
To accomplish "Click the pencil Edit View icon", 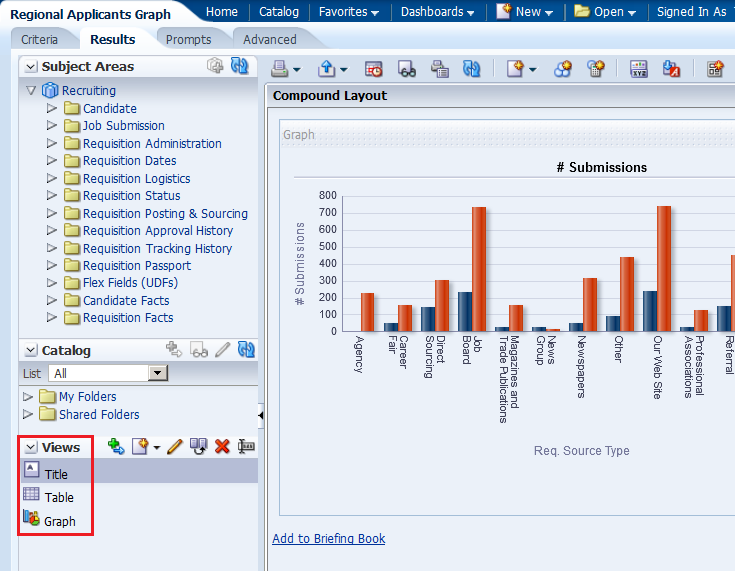I will (x=175, y=447).
